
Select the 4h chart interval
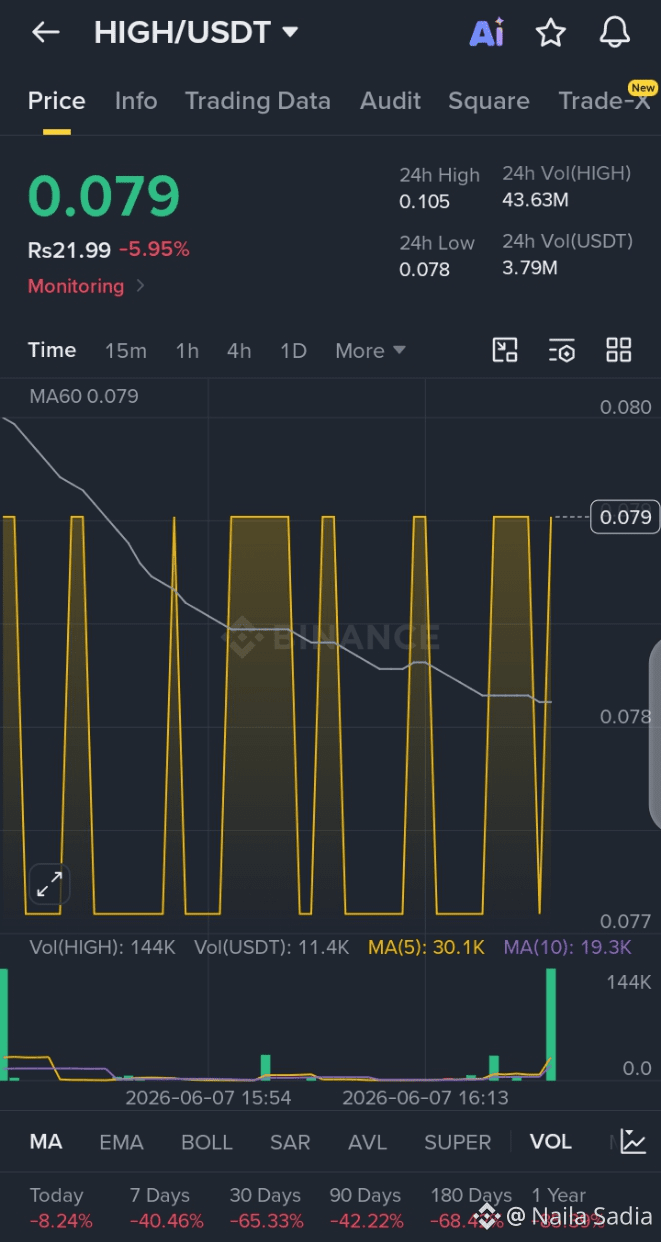pos(239,351)
